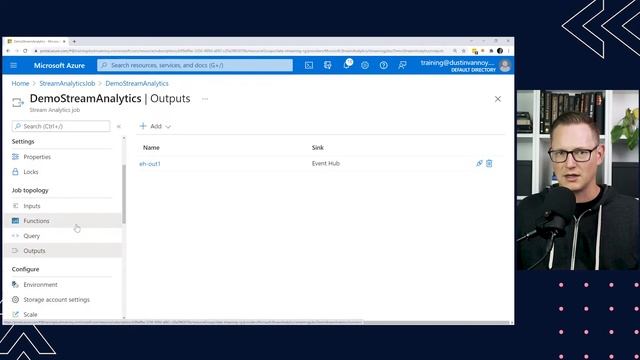The height and width of the screenshot is (360, 640).
Task: Open Cloud Shell from the top bar
Action: (x=309, y=65)
